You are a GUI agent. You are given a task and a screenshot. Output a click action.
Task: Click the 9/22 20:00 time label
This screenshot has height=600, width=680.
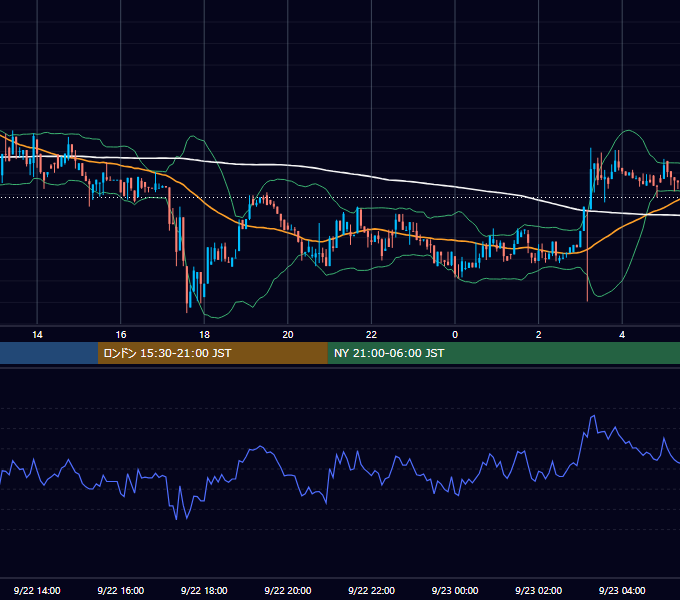click(288, 590)
